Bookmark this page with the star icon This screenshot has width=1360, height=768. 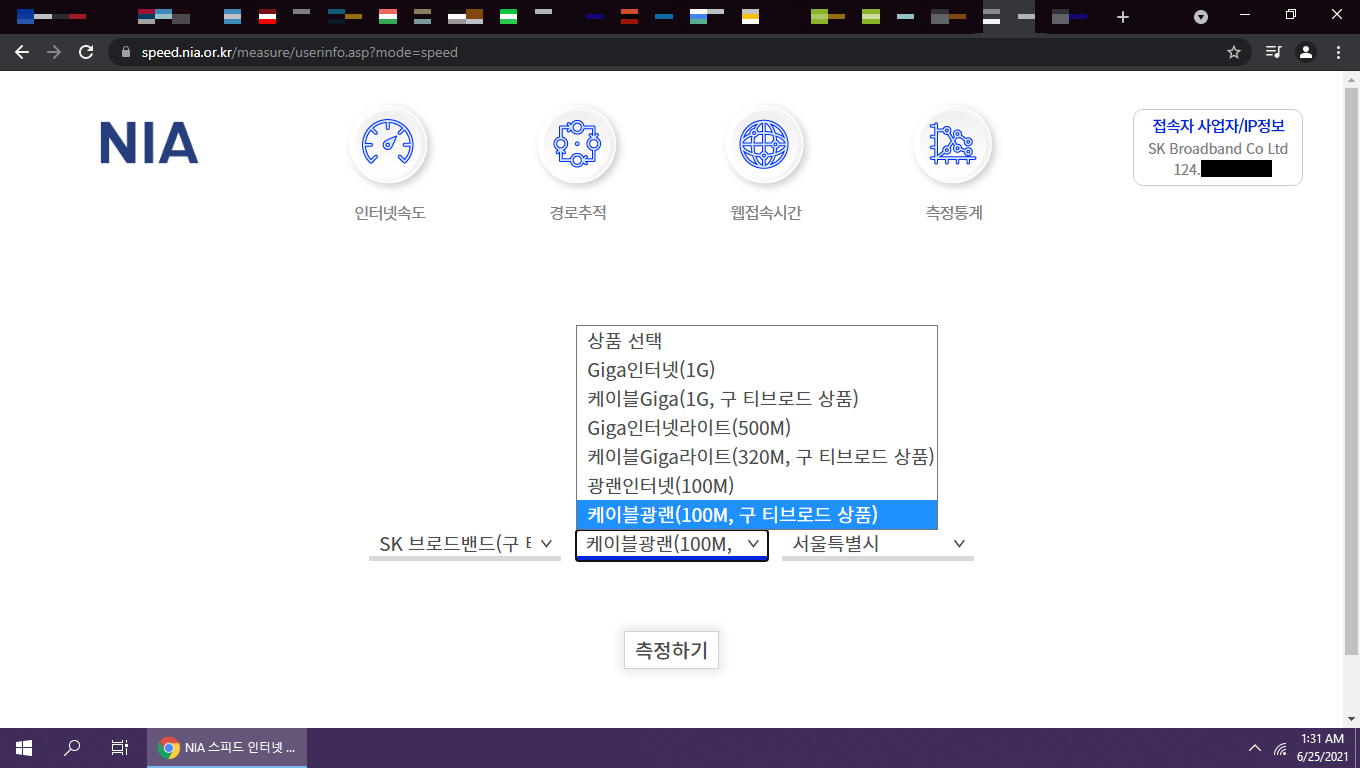tap(1234, 52)
